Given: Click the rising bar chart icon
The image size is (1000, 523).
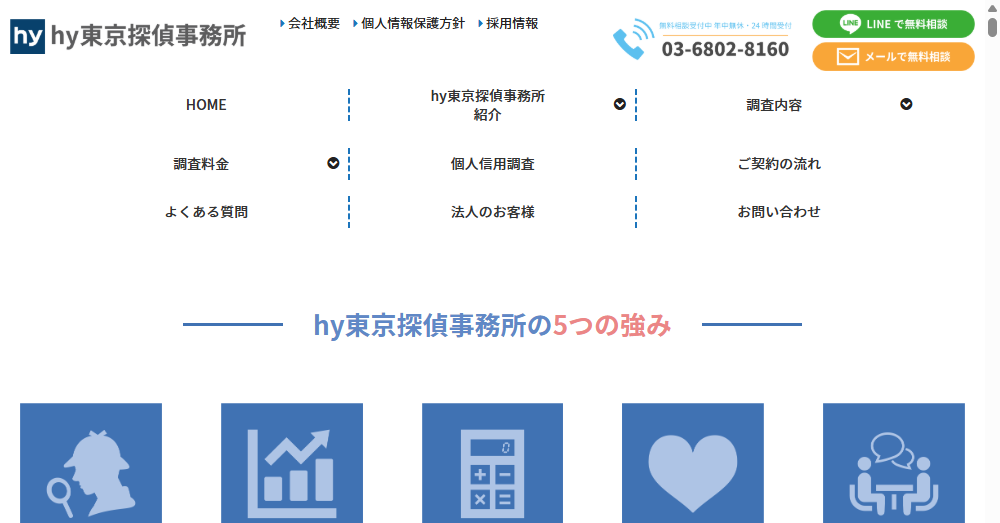Looking at the screenshot, I should pyautogui.click(x=291, y=467).
